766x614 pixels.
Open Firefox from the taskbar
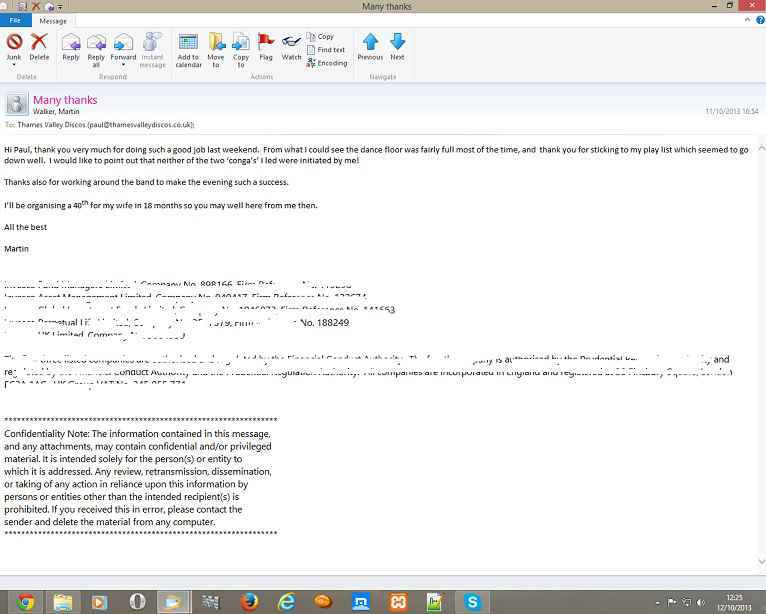click(249, 601)
